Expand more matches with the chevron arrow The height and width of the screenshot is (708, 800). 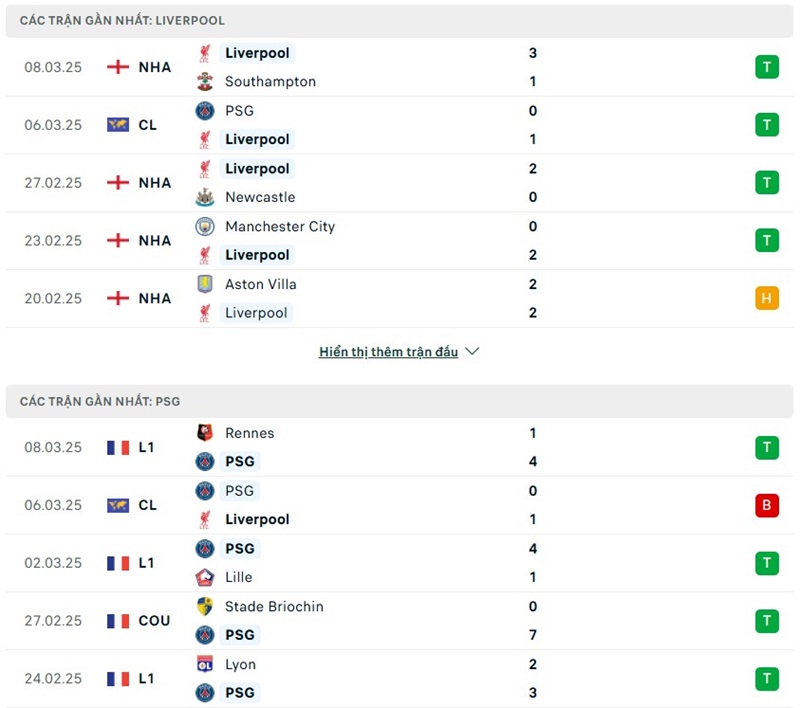click(x=473, y=352)
